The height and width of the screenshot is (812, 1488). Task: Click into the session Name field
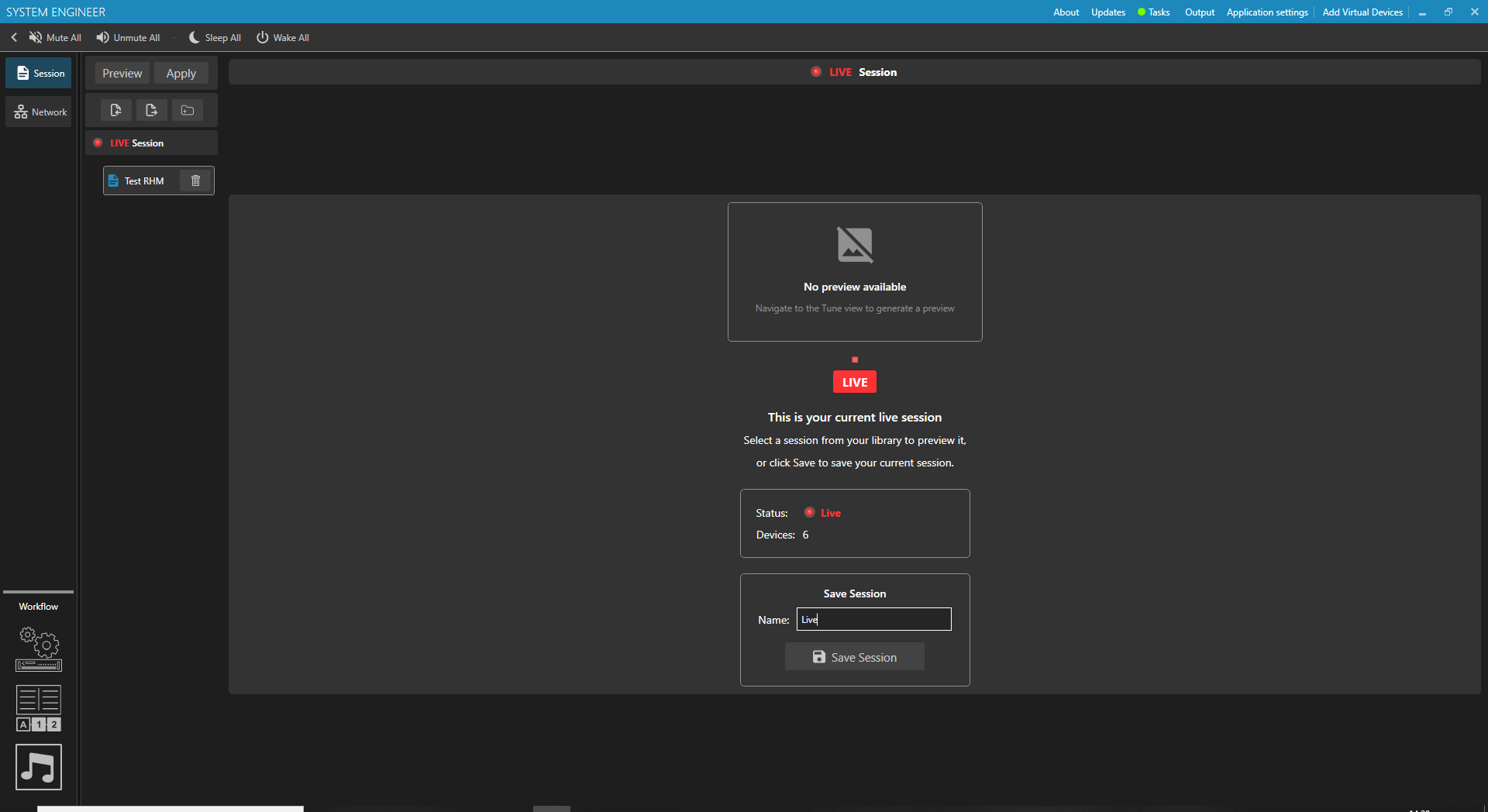[873, 619]
